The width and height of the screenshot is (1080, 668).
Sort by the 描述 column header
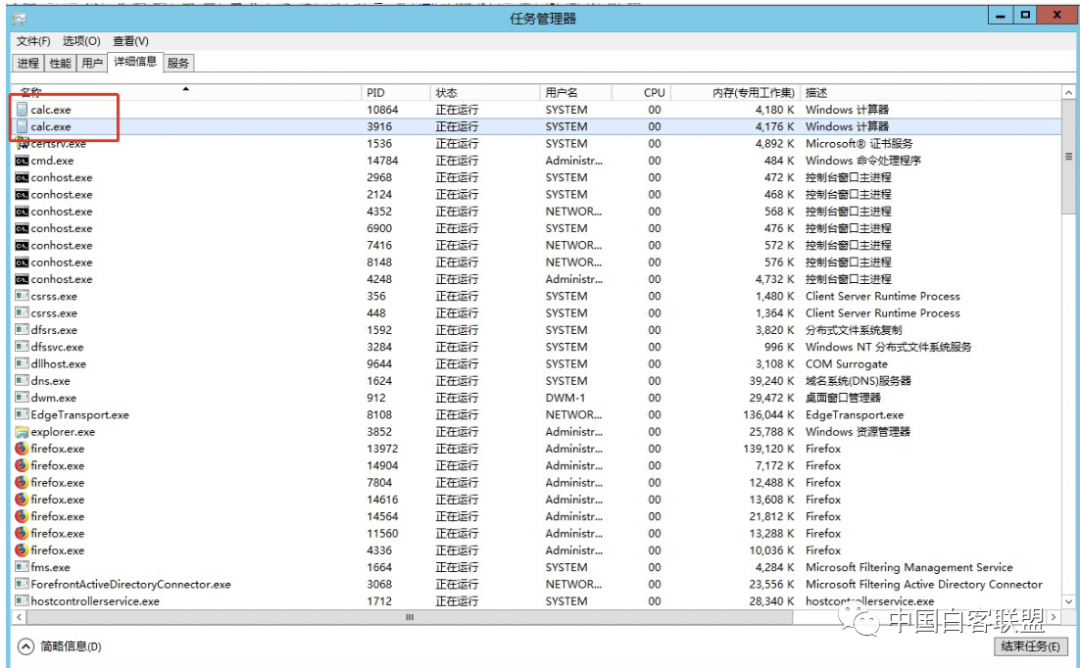[931, 92]
